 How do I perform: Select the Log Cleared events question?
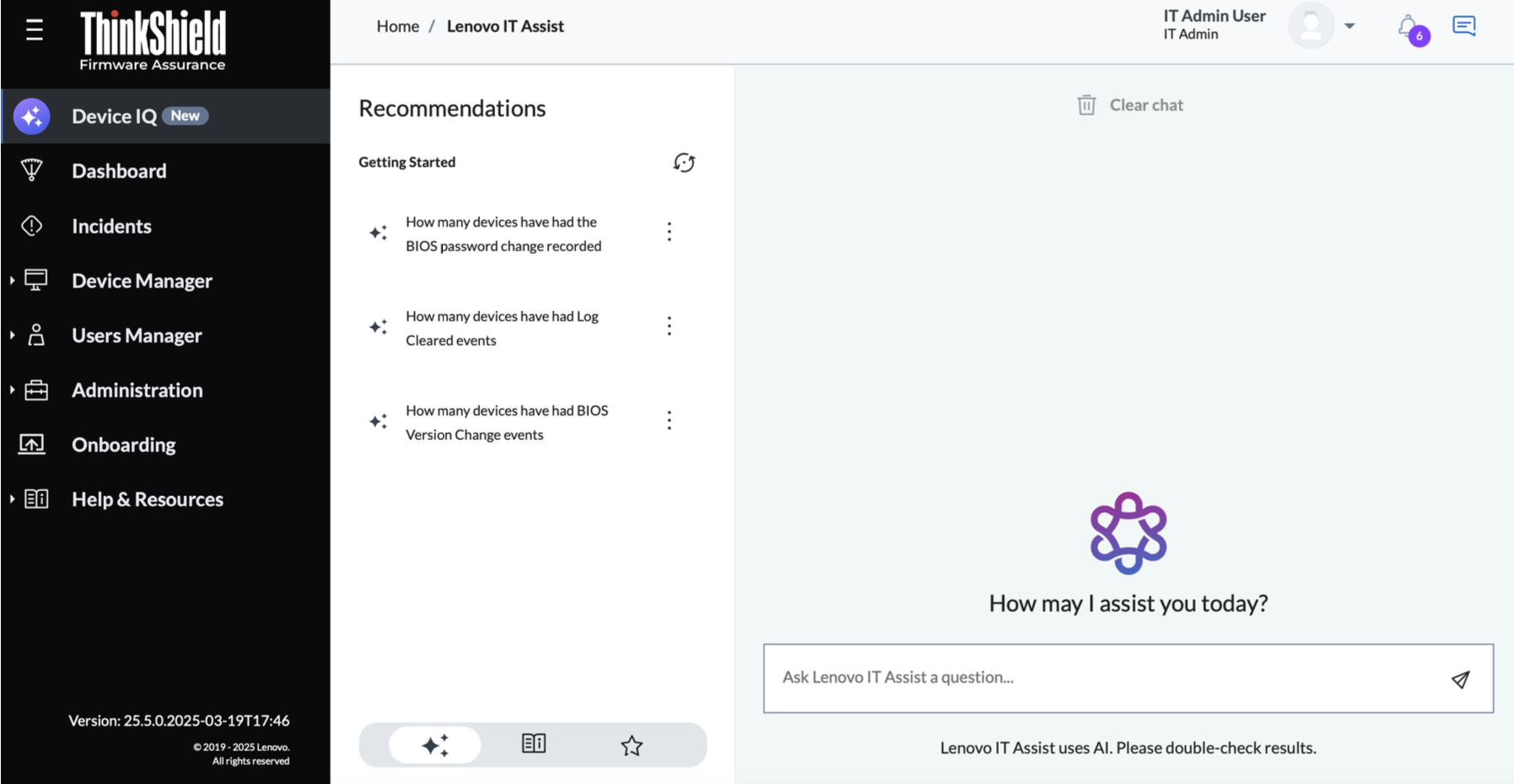click(502, 328)
